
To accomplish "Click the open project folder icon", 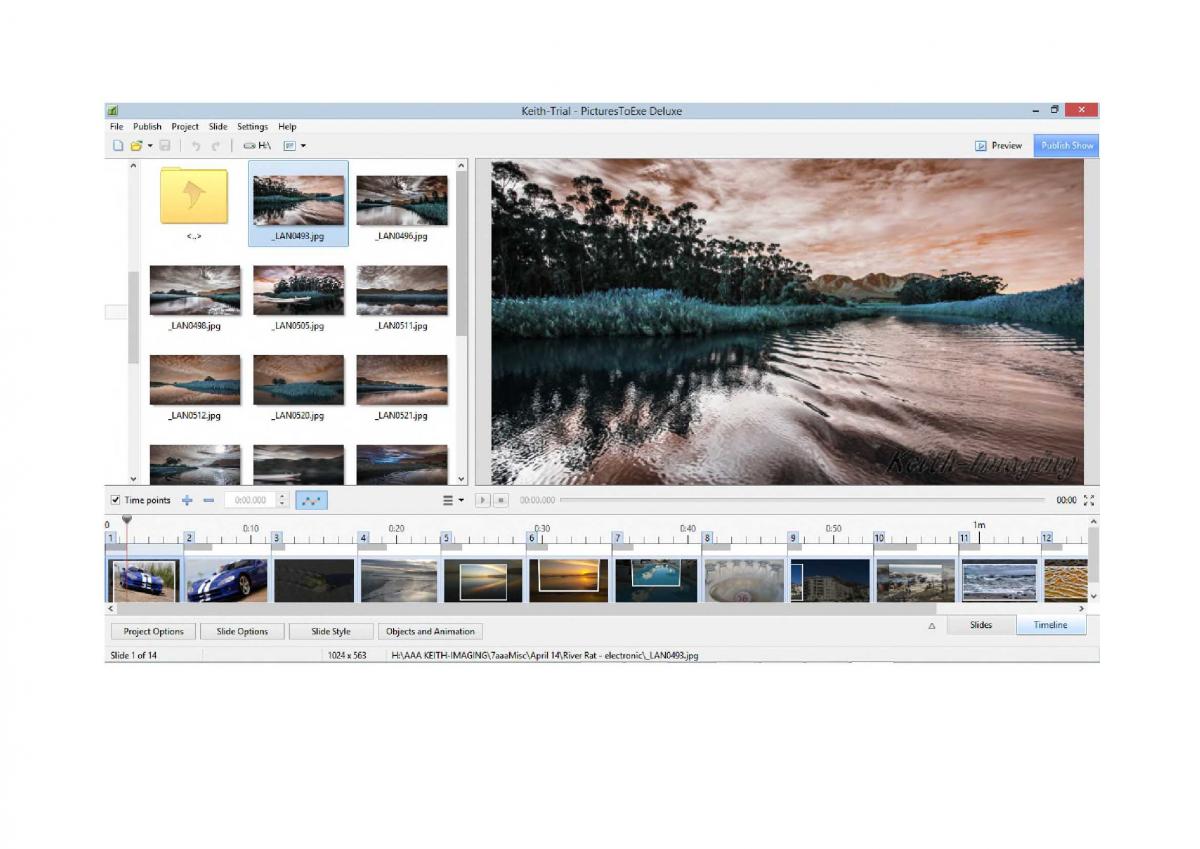I will point(136,146).
